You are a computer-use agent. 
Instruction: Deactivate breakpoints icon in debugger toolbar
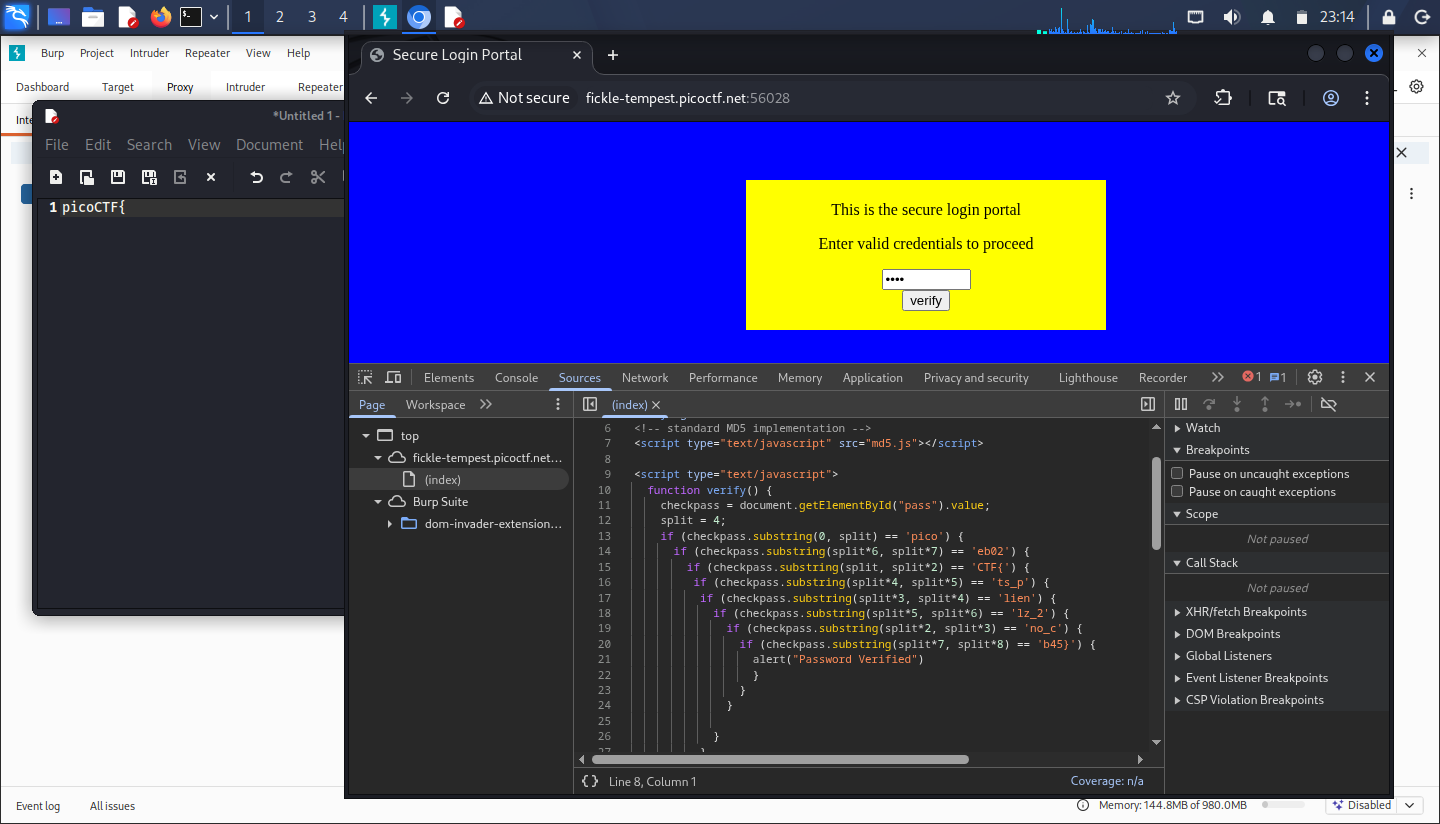coord(1328,404)
